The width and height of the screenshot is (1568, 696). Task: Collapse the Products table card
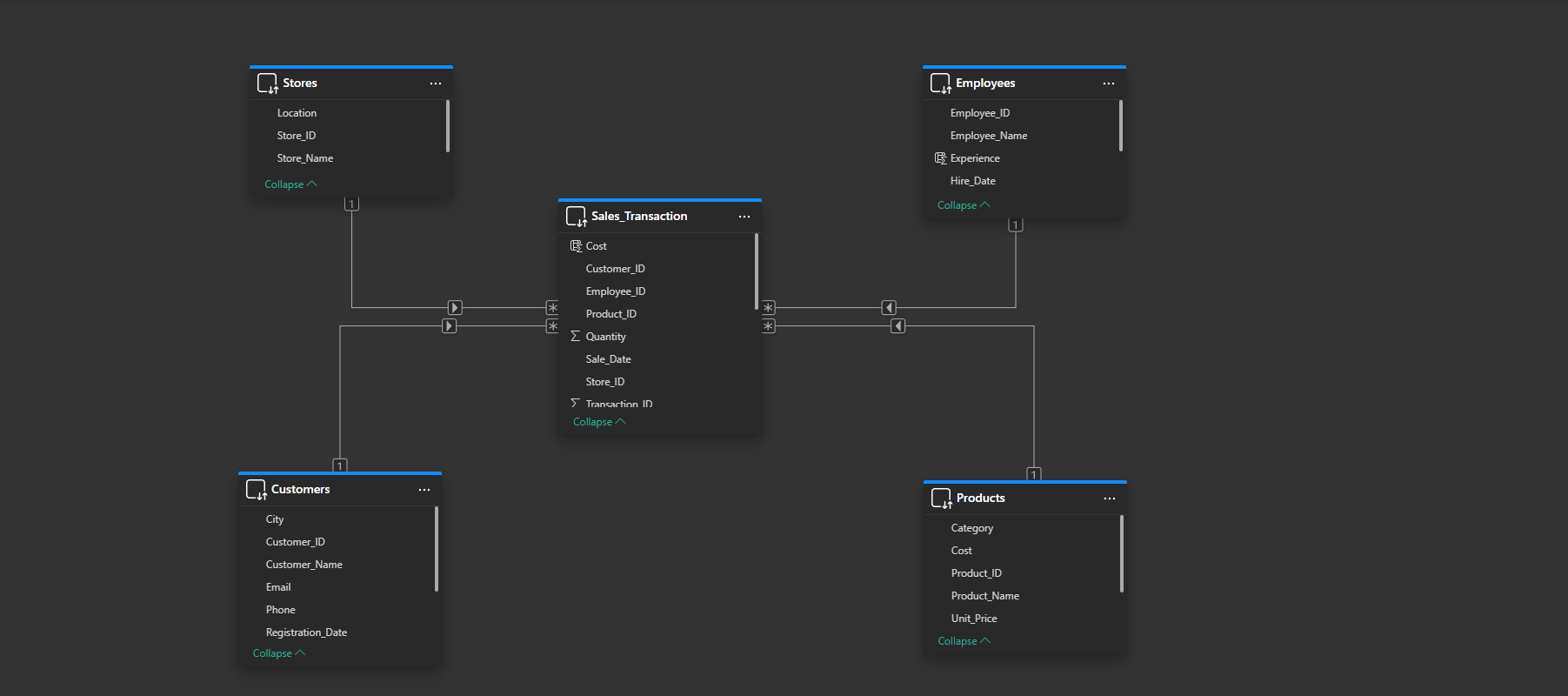pyautogui.click(x=964, y=641)
